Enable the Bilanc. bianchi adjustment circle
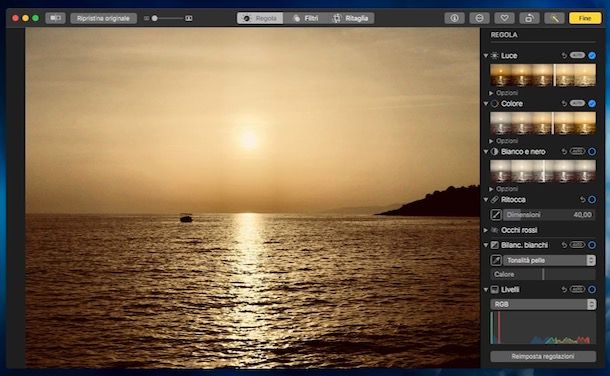 [x=592, y=245]
